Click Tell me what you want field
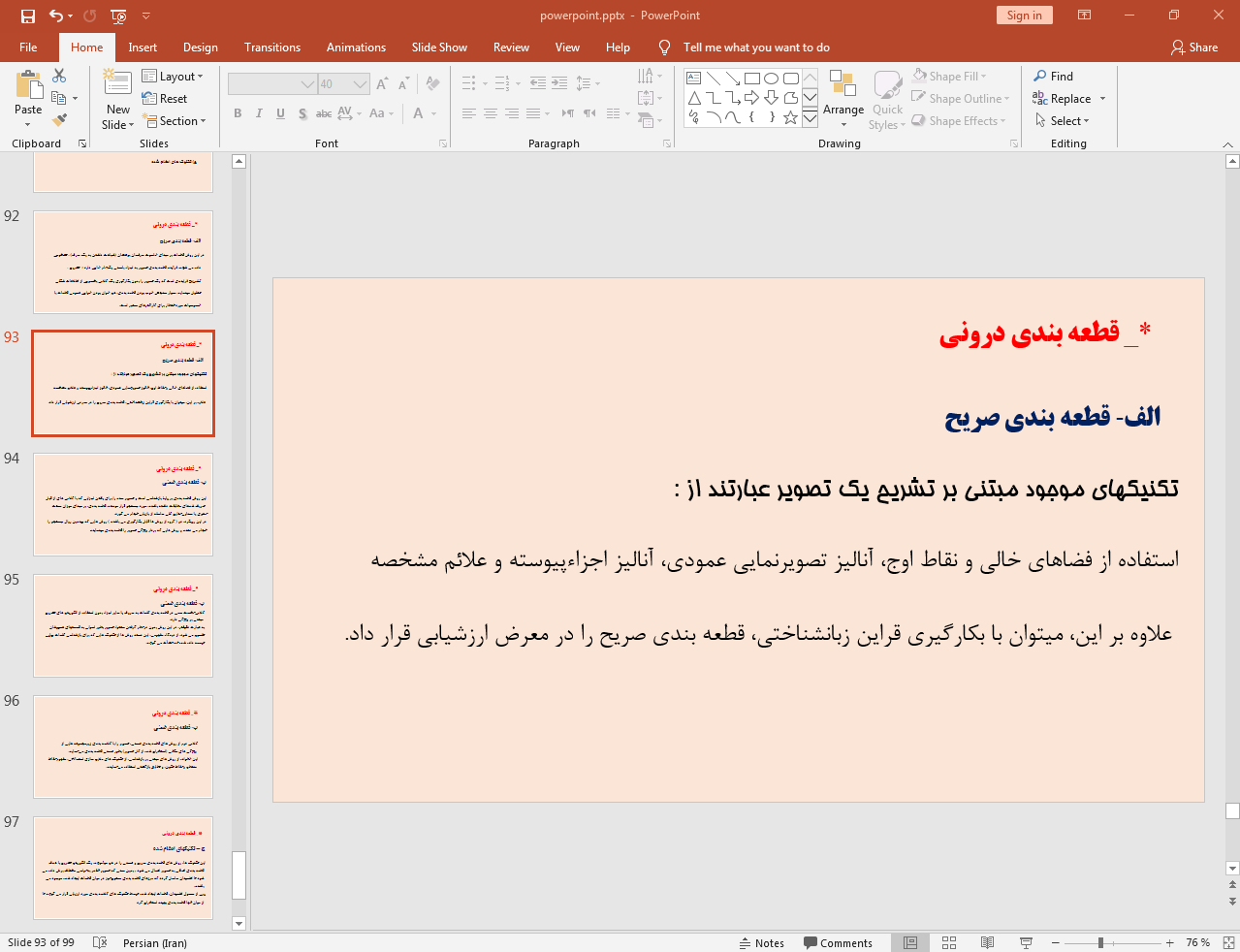This screenshot has height=952, width=1240. (756, 48)
